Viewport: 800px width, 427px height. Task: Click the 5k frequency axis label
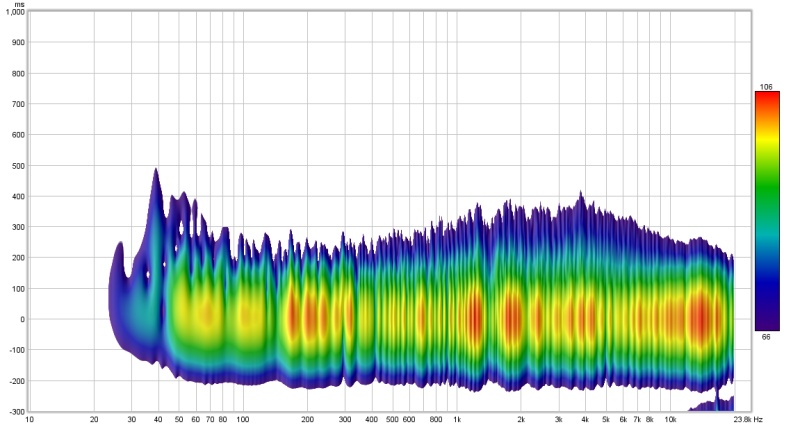click(606, 420)
